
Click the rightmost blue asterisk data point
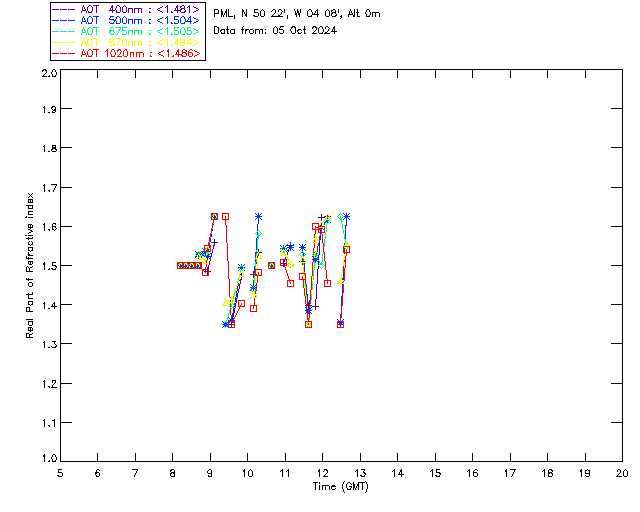pyautogui.click(x=347, y=217)
